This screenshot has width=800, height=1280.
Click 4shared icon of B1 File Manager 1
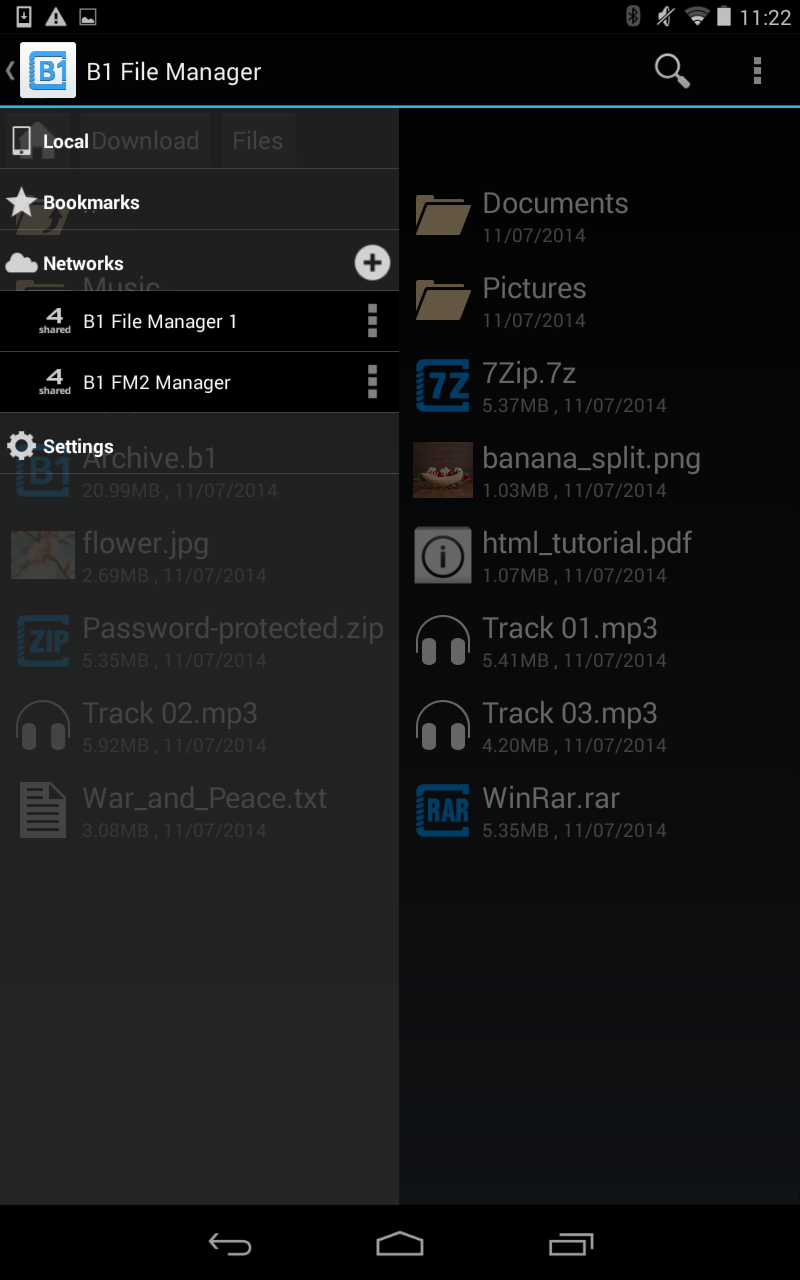[55, 322]
